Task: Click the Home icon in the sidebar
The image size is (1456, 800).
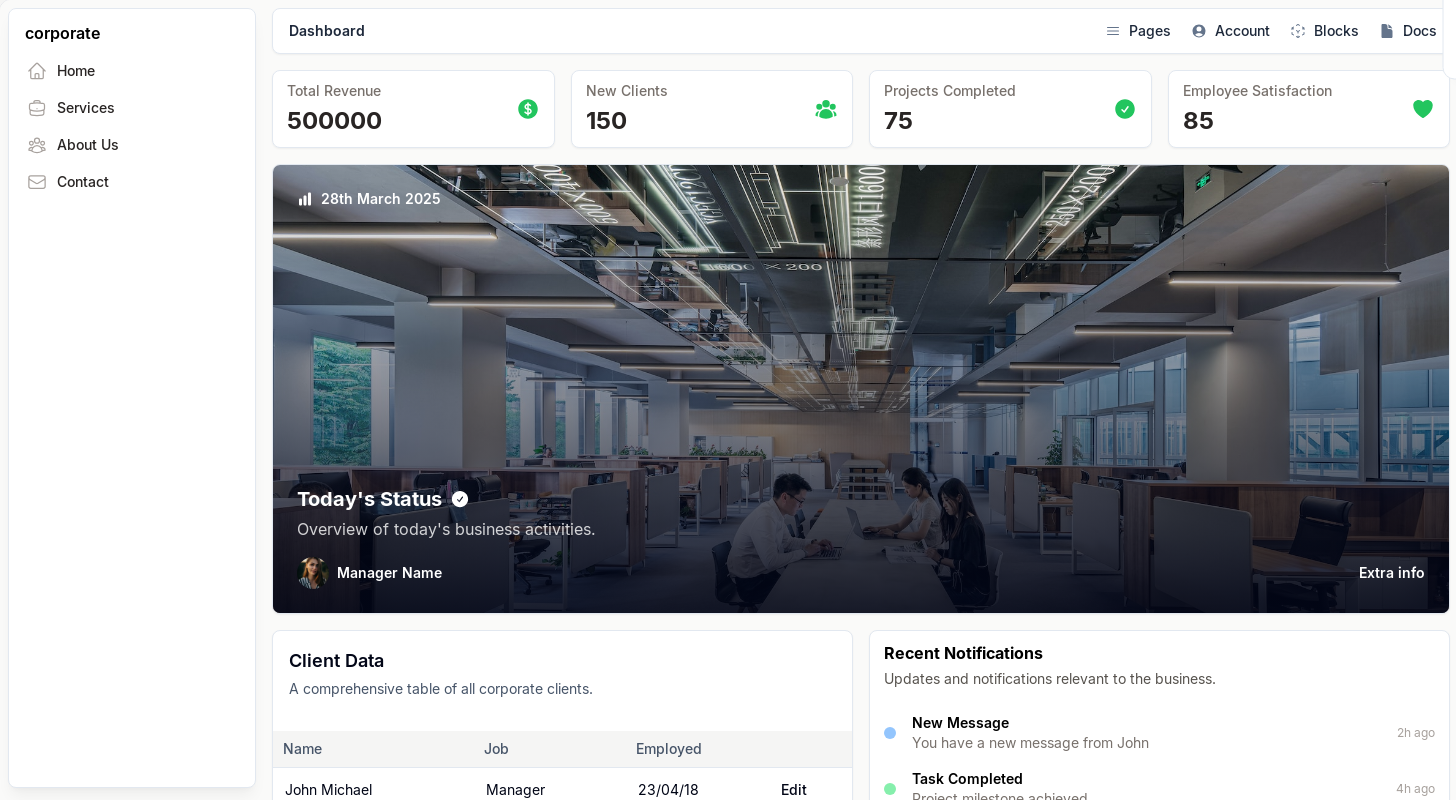Action: [x=37, y=71]
